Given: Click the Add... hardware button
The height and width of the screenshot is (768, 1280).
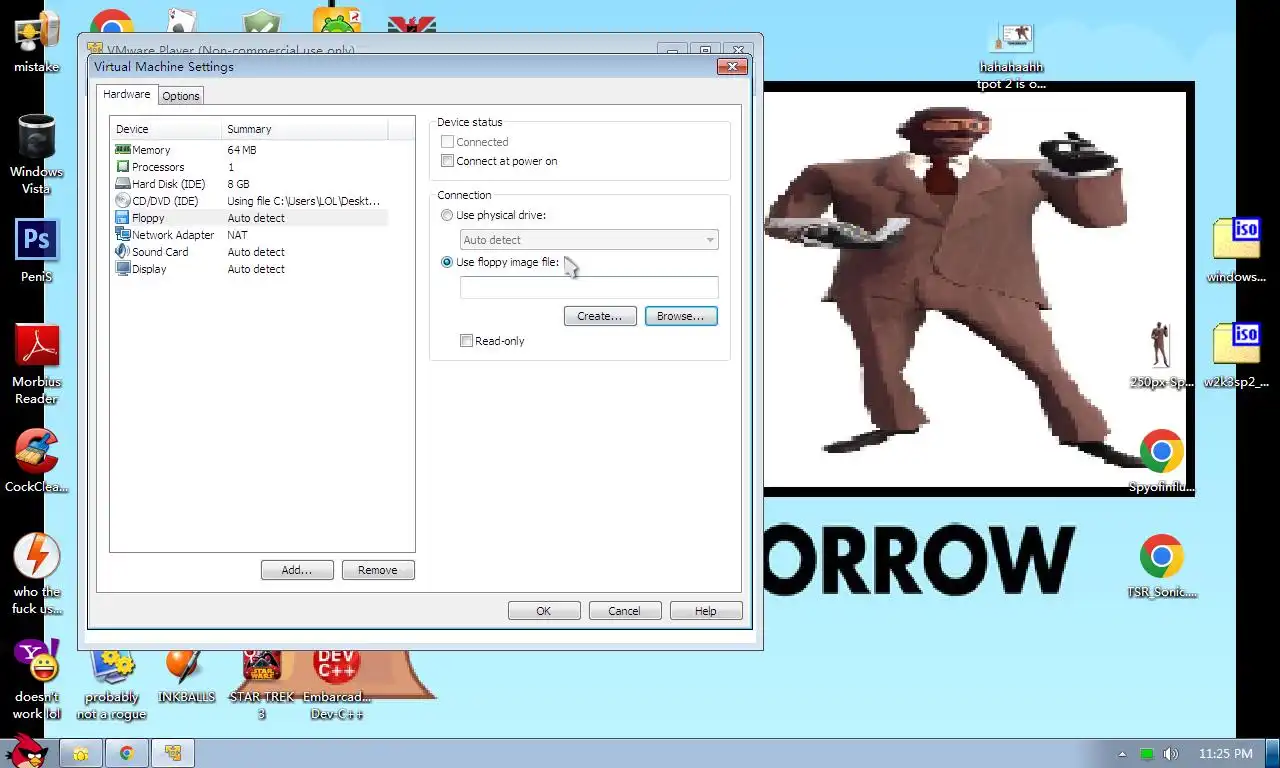Looking at the screenshot, I should coord(297,570).
